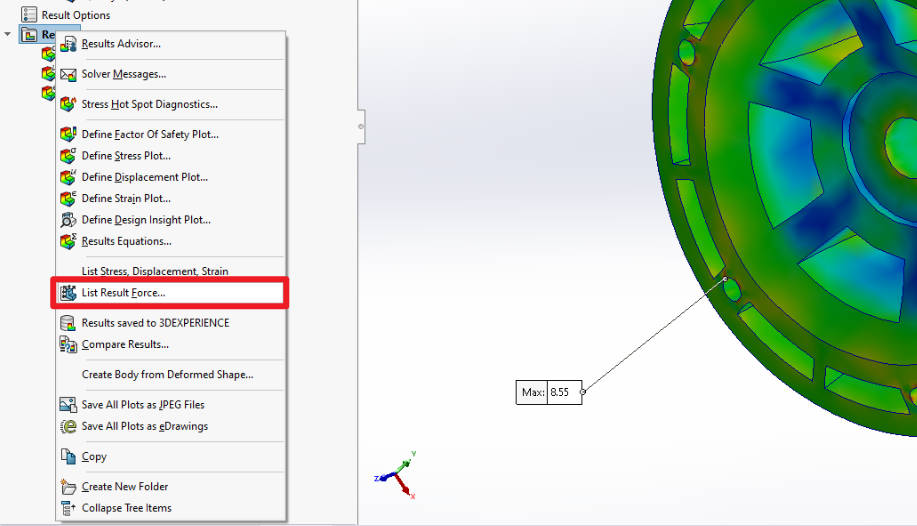Select List Stress, Displacement, Strain
The height and width of the screenshot is (526, 917).
click(x=154, y=271)
